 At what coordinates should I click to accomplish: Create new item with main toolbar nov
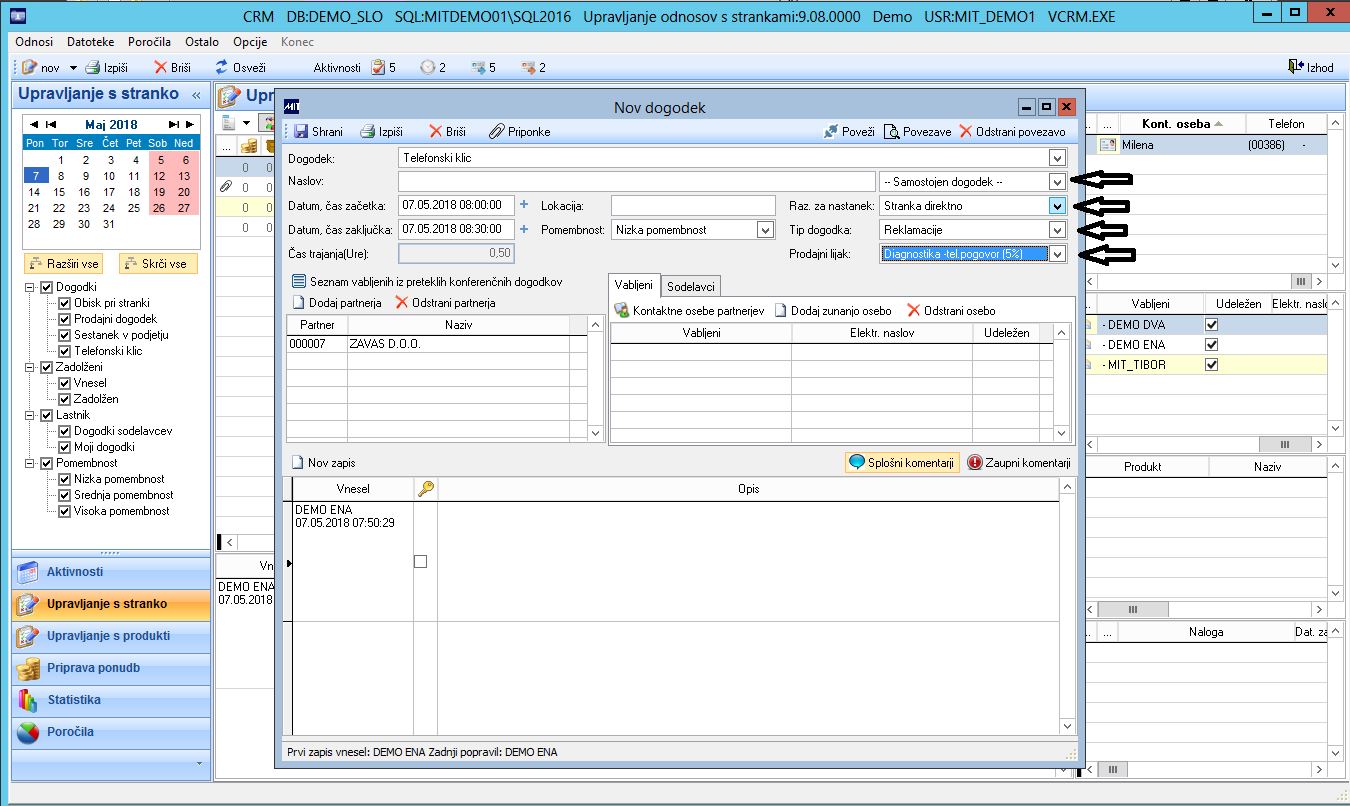click(41, 67)
